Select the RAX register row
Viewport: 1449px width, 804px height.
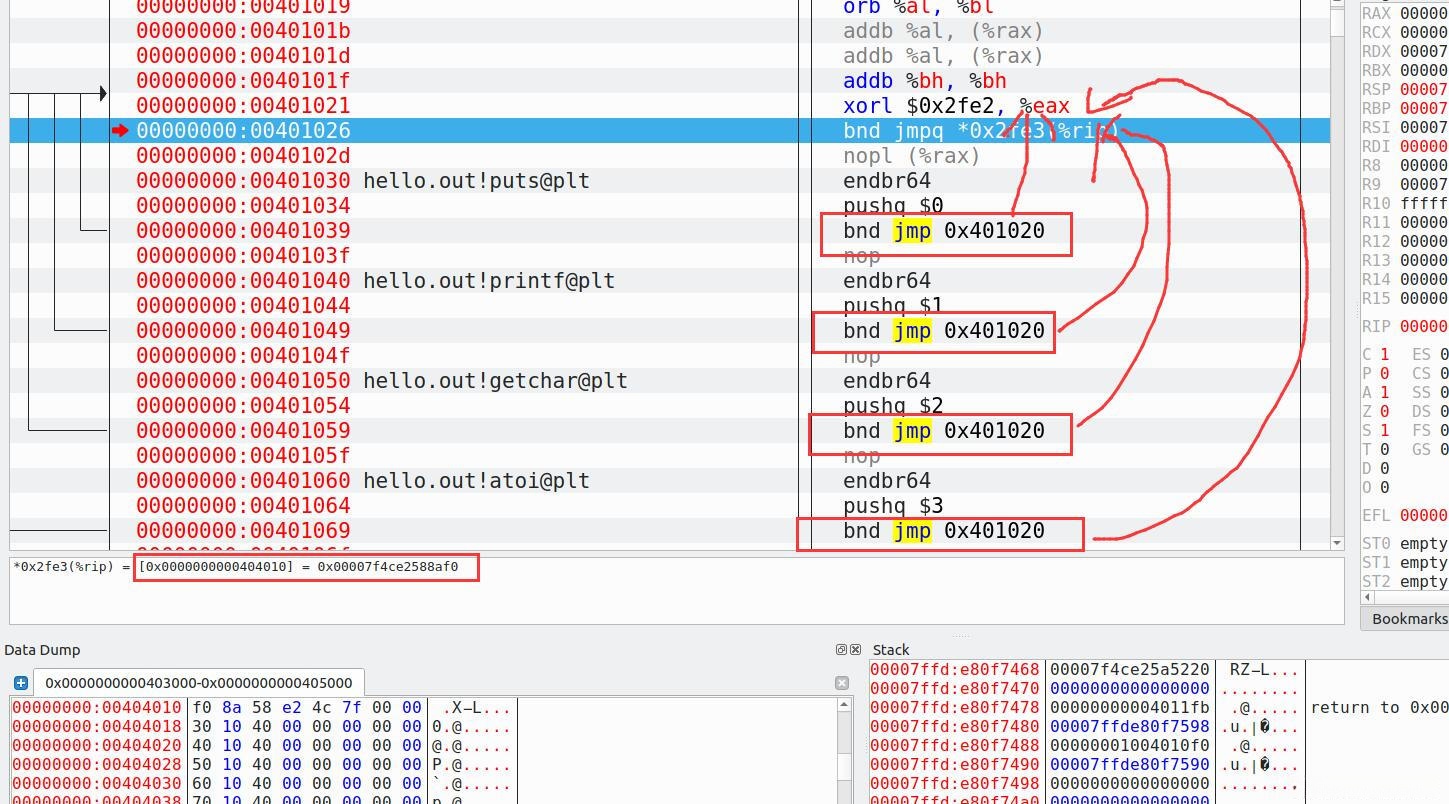pyautogui.click(x=1405, y=13)
